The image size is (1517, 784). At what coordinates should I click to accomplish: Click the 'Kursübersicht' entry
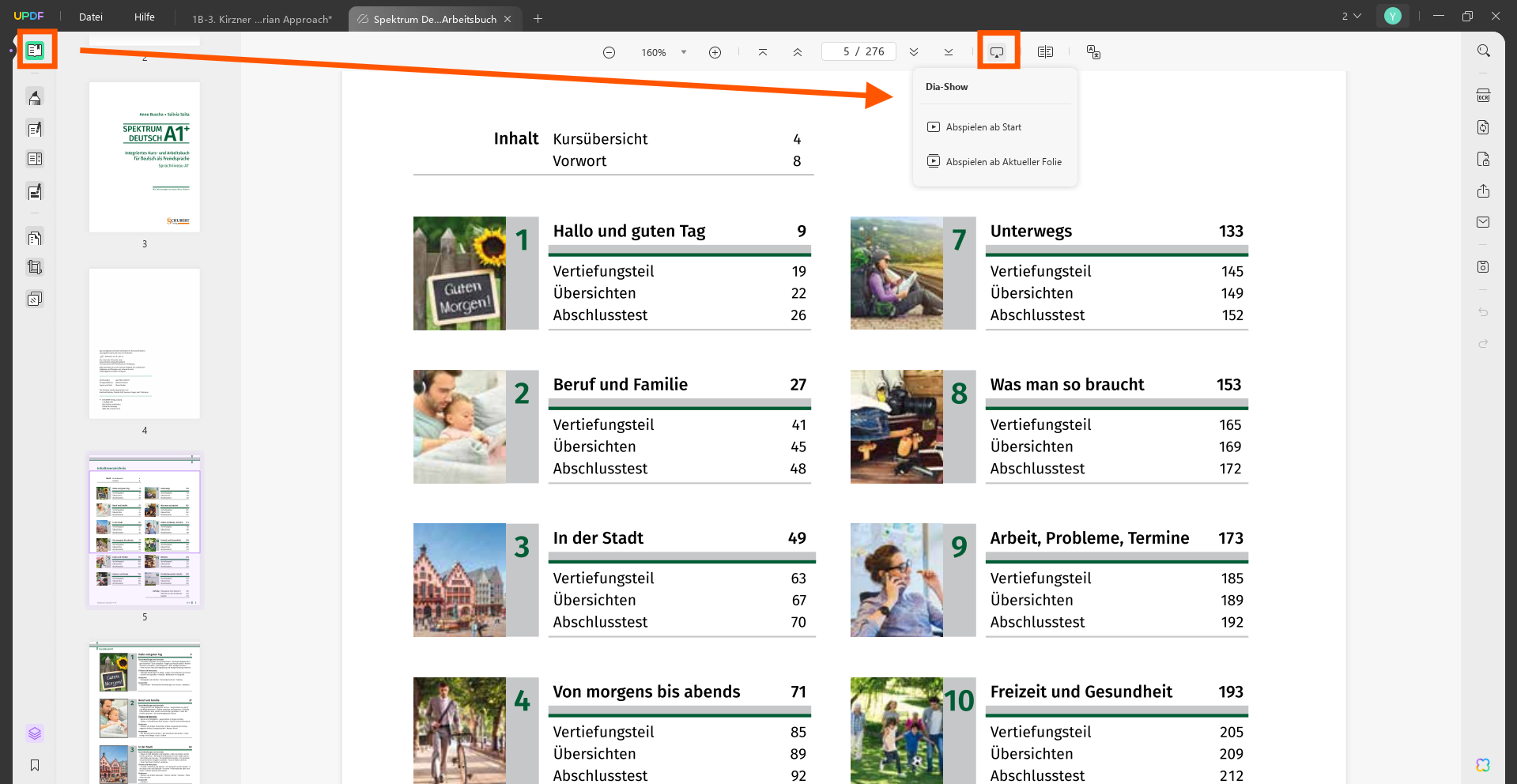click(600, 139)
